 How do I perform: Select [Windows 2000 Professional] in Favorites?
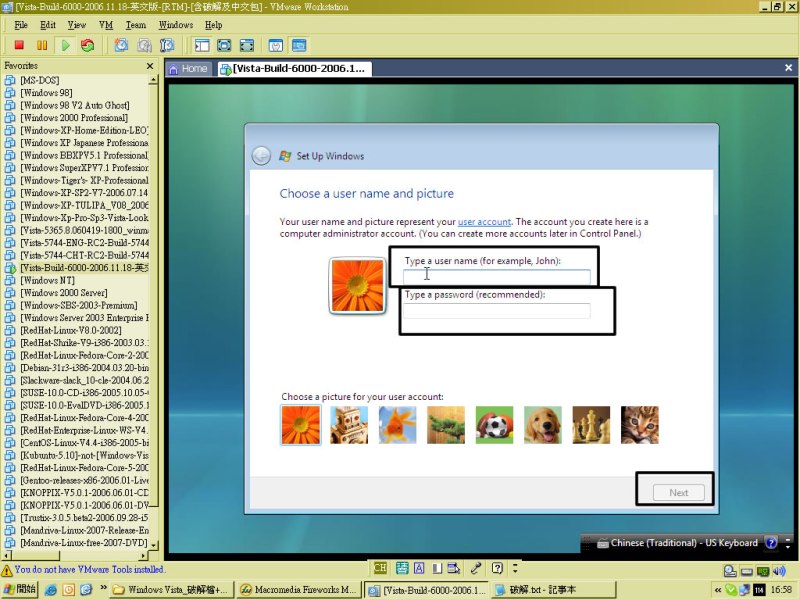pyautogui.click(x=74, y=118)
